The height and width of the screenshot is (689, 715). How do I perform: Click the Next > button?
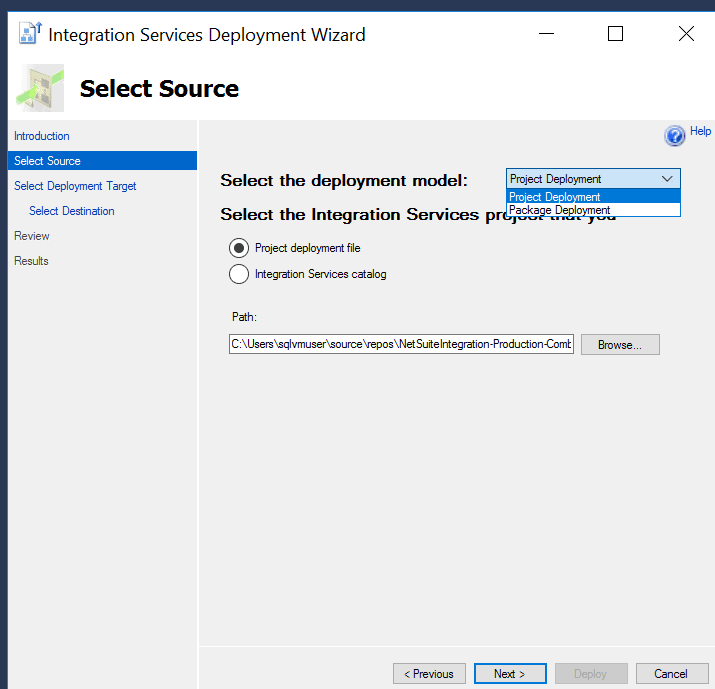(x=510, y=674)
